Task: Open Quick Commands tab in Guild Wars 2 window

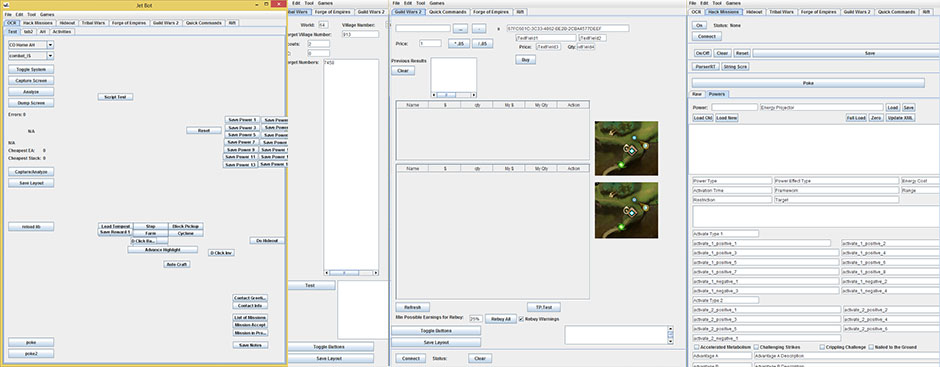Action: pyautogui.click(x=447, y=11)
